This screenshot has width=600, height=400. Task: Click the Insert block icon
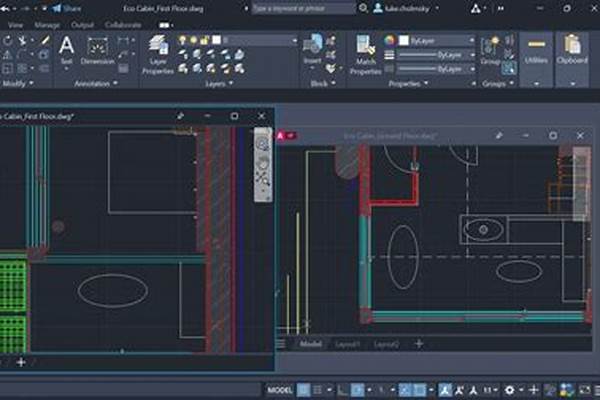pyautogui.click(x=313, y=50)
